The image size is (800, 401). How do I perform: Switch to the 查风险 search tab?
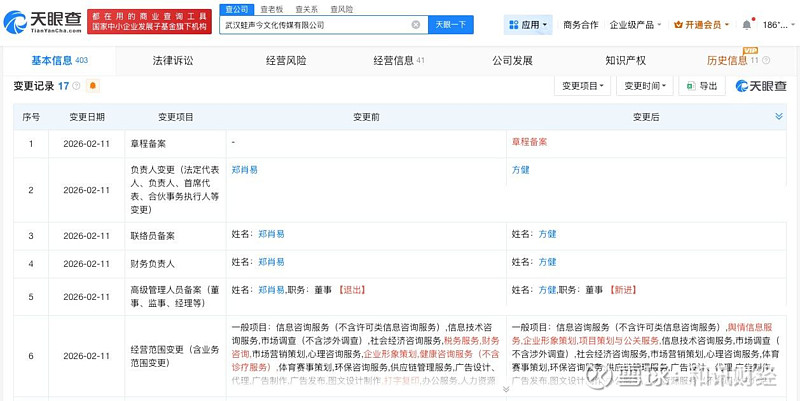pos(341,9)
